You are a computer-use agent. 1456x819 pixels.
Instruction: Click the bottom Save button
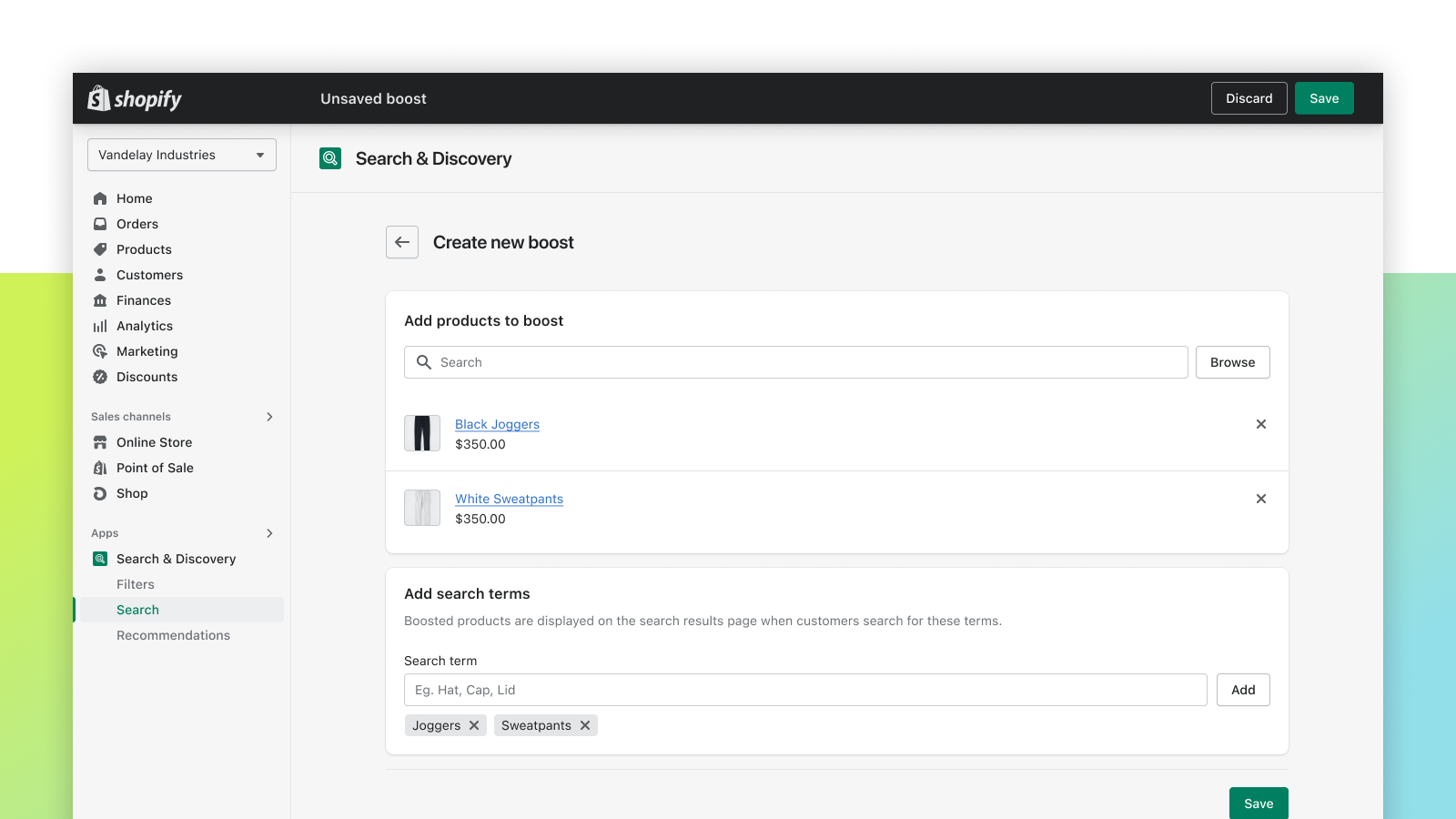point(1259,804)
